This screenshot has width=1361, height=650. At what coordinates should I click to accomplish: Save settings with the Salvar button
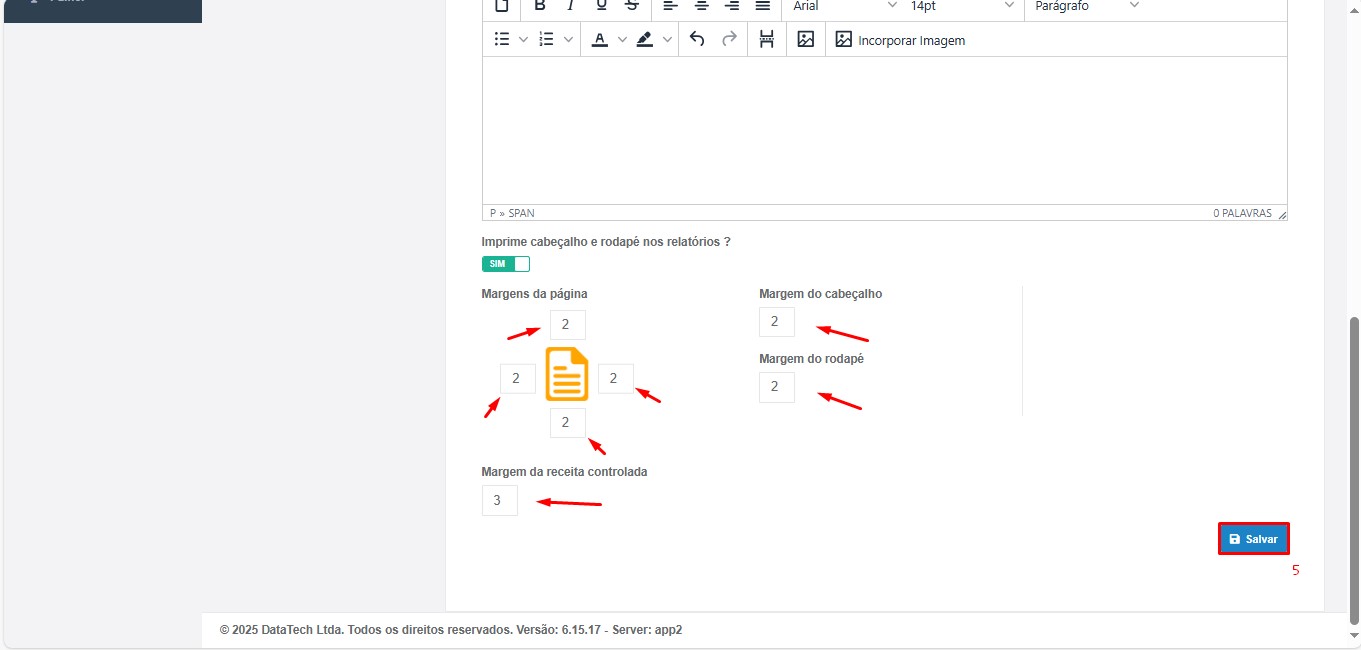pyautogui.click(x=1254, y=539)
